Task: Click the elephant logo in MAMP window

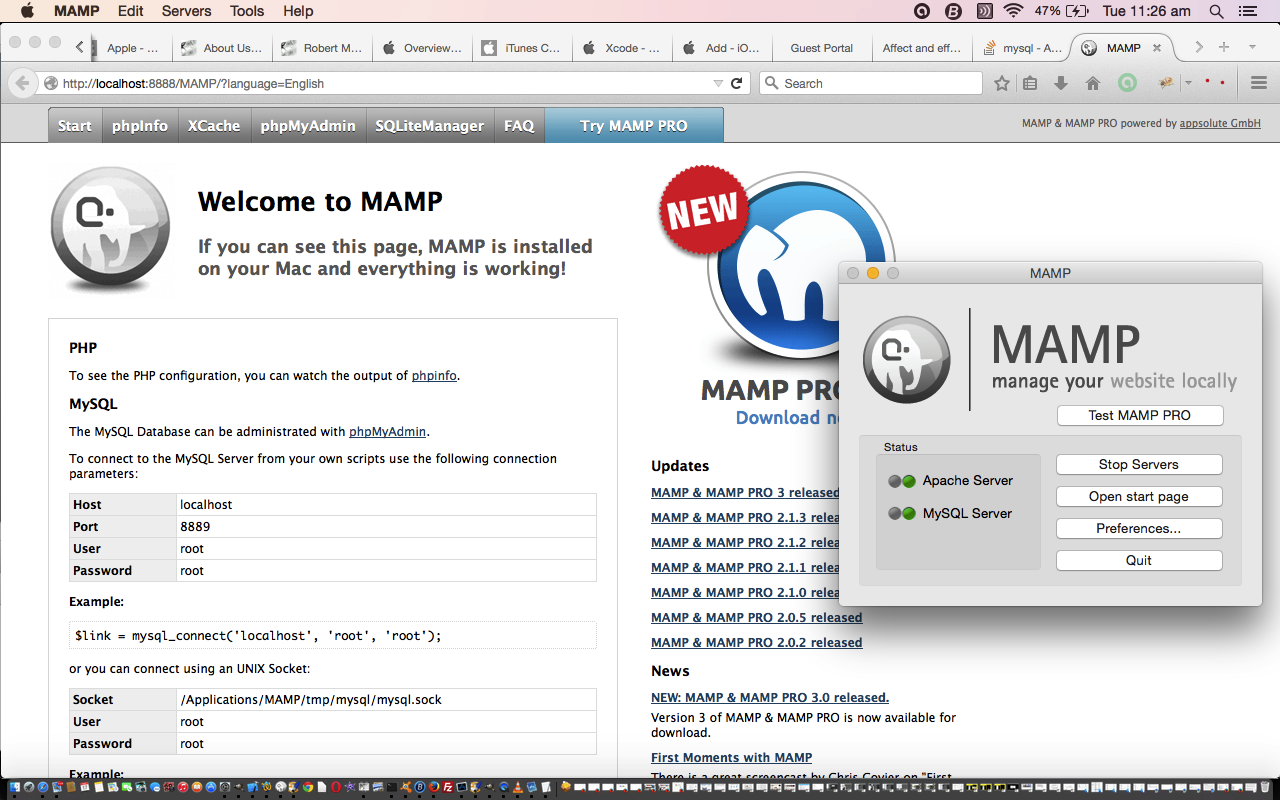Action: [x=907, y=359]
